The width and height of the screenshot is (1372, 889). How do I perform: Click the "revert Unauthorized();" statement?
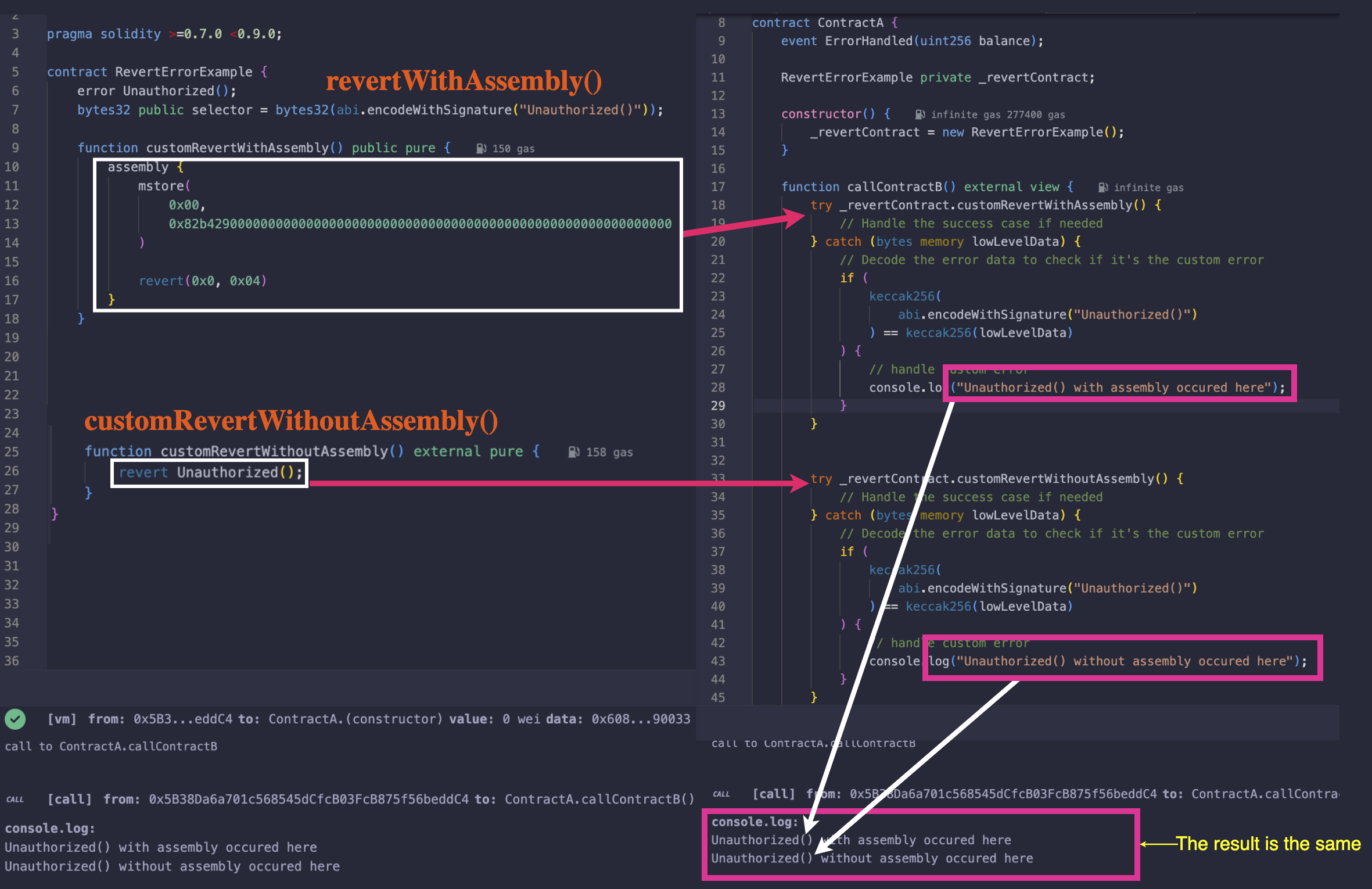tap(211, 472)
